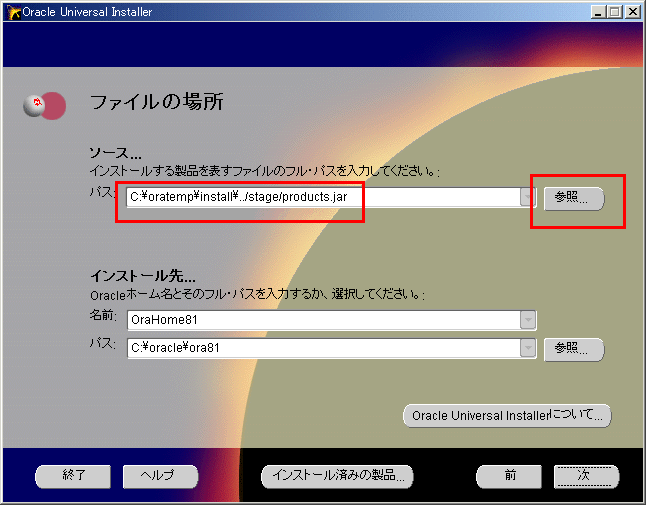Go back with the 前 button
Image resolution: width=646 pixels, height=505 pixels.
pyautogui.click(x=509, y=477)
